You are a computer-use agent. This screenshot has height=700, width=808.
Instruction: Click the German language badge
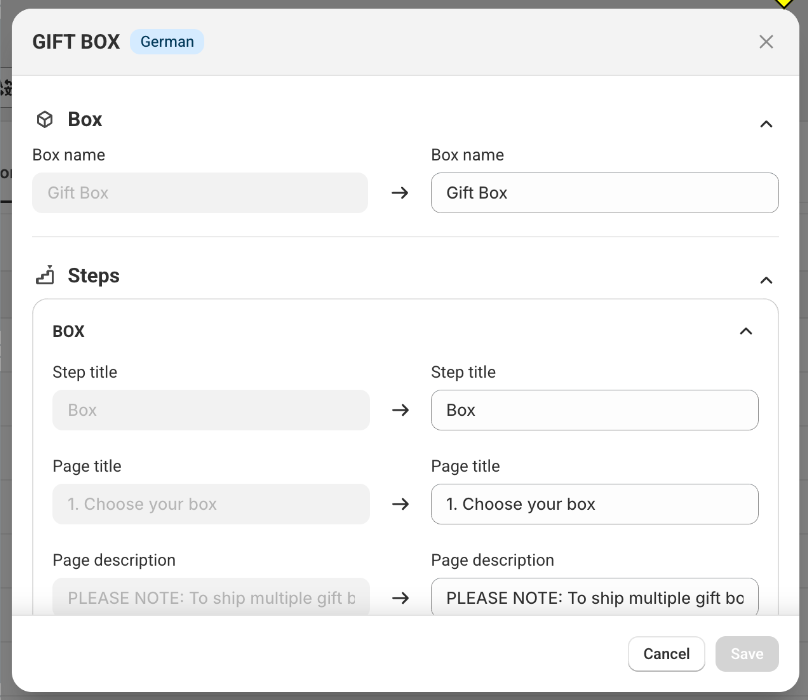pos(167,42)
